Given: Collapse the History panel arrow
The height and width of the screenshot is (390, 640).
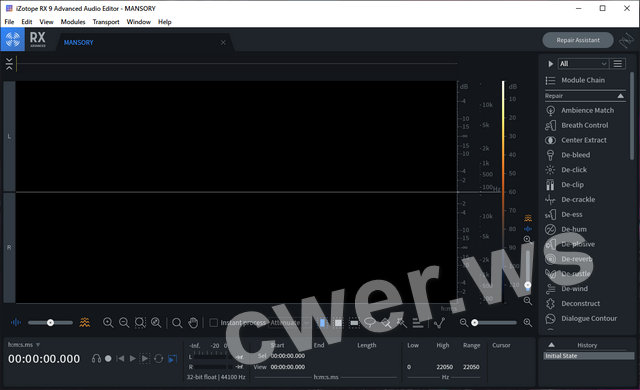Looking at the screenshot, I should [551, 345].
